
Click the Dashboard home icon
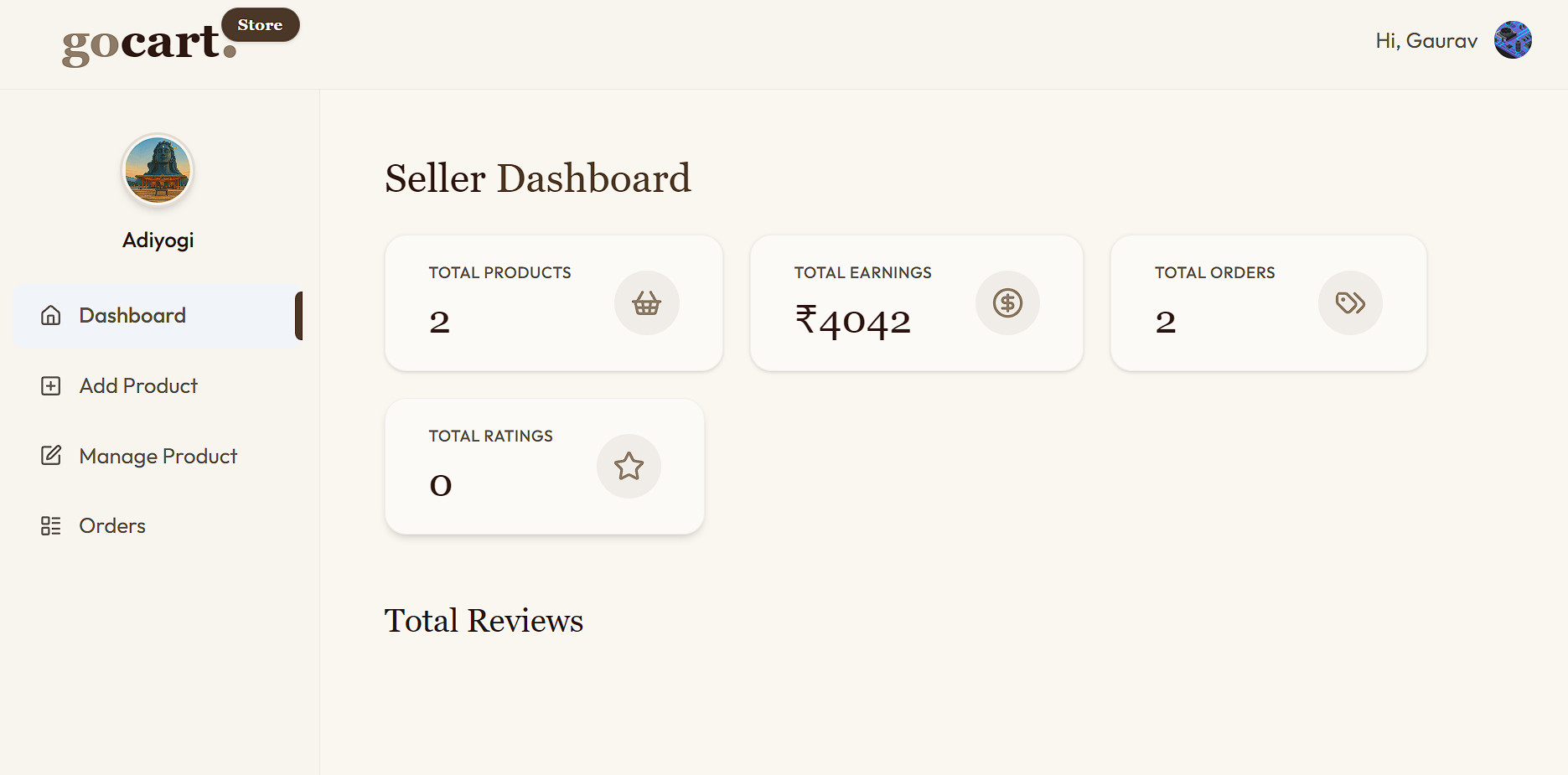tap(51, 316)
